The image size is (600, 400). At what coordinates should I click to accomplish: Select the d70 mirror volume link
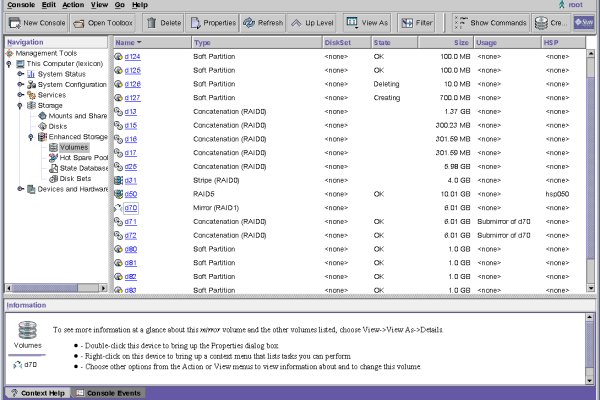[131, 207]
